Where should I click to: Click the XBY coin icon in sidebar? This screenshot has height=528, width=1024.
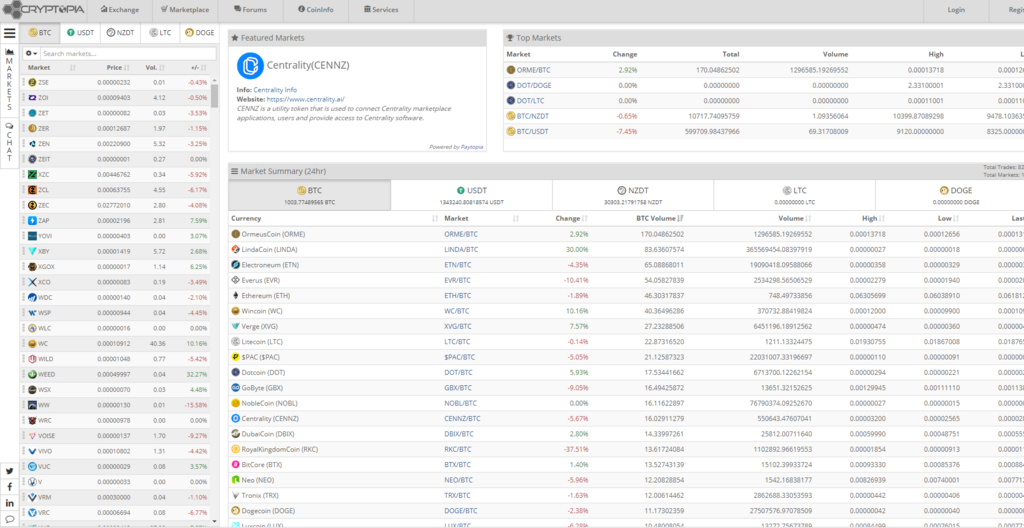[x=33, y=251]
